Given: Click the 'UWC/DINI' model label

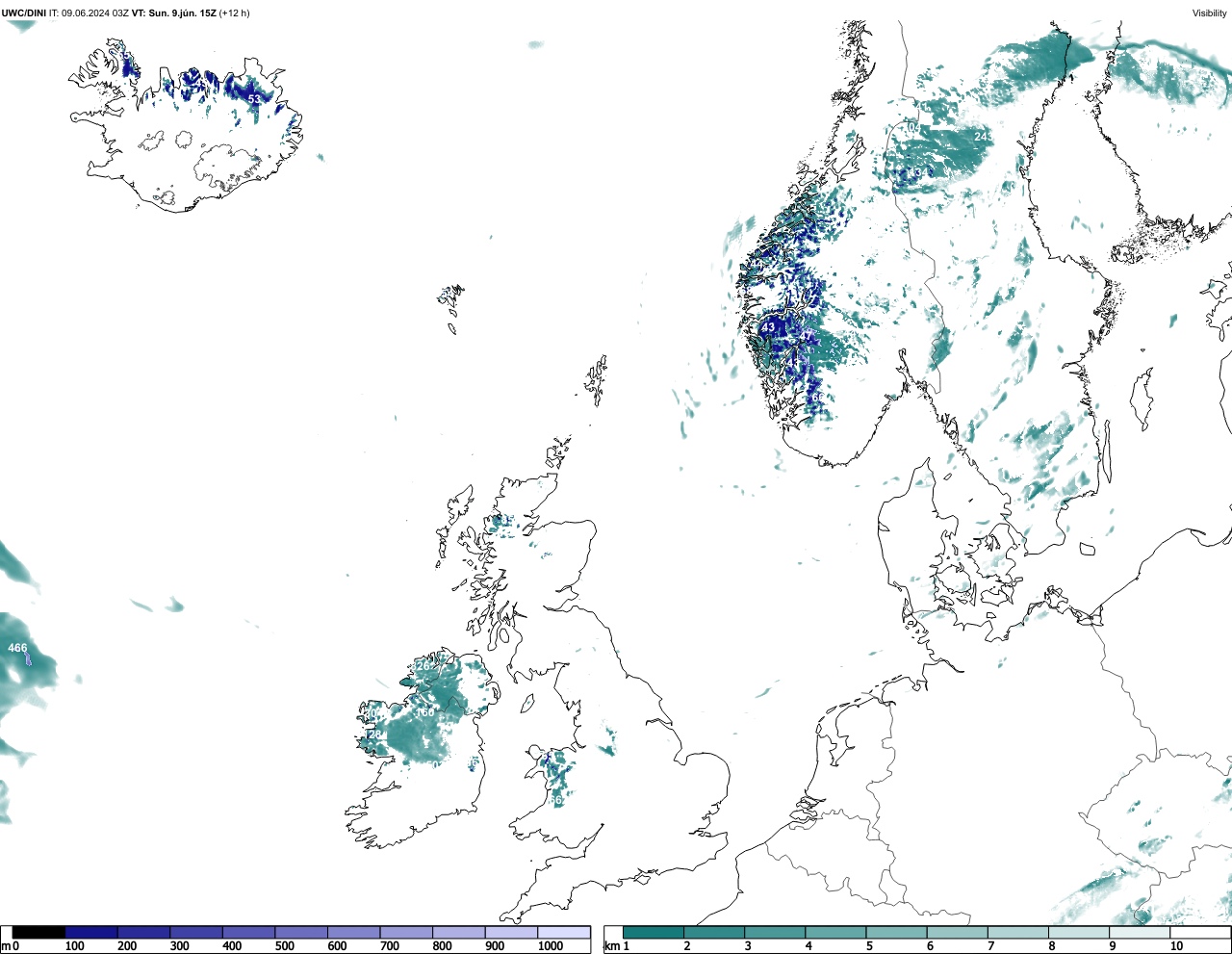Looking at the screenshot, I should (x=23, y=13).
